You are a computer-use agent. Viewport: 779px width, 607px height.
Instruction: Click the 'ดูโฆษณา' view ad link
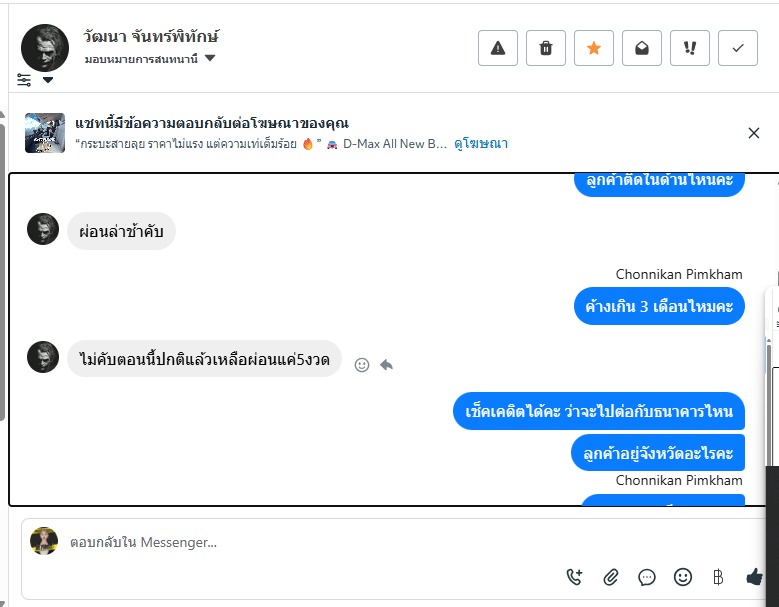[481, 144]
